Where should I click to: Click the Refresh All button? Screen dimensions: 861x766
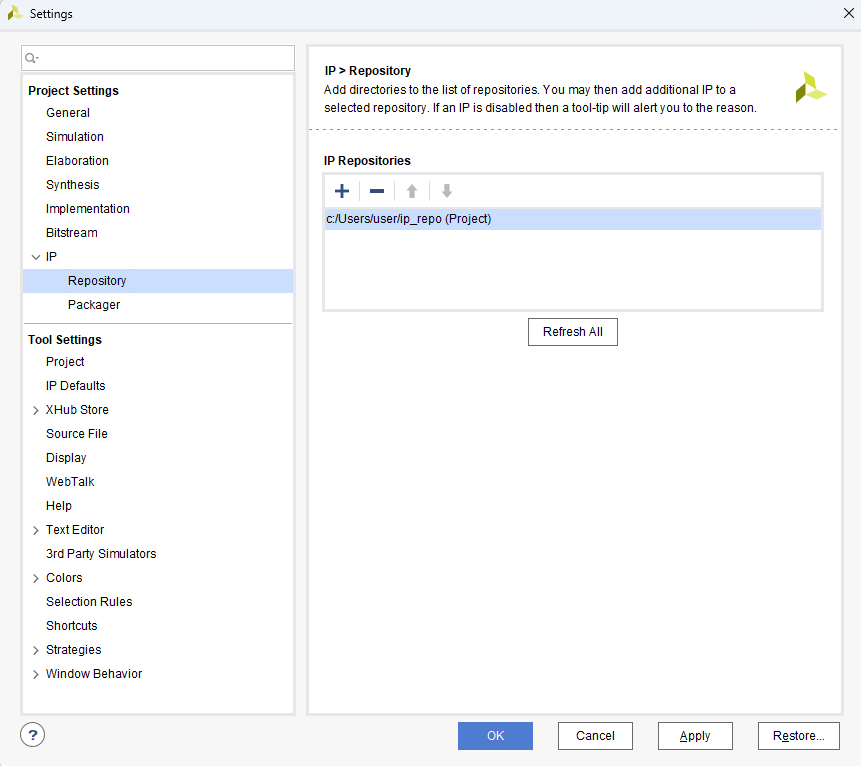point(573,332)
